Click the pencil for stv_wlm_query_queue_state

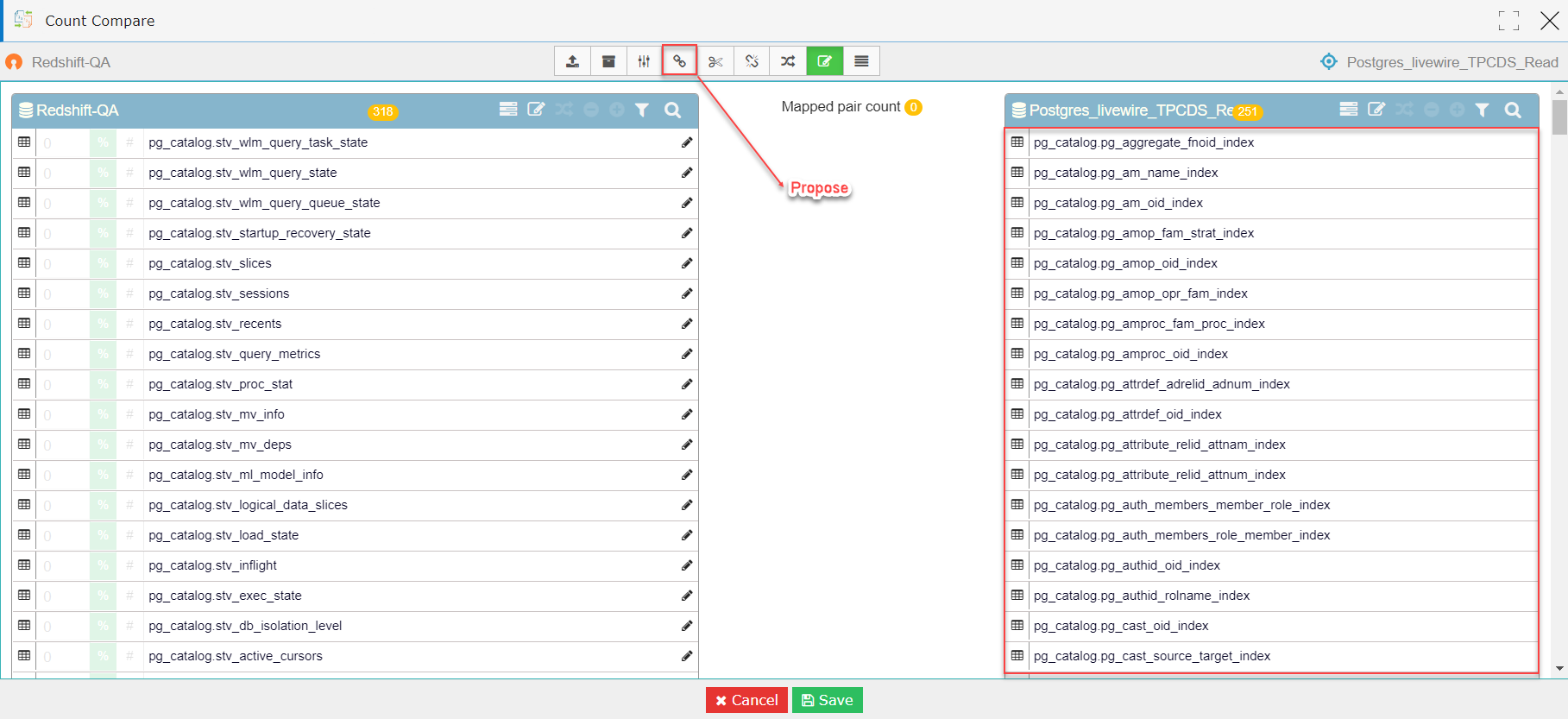[687, 203]
